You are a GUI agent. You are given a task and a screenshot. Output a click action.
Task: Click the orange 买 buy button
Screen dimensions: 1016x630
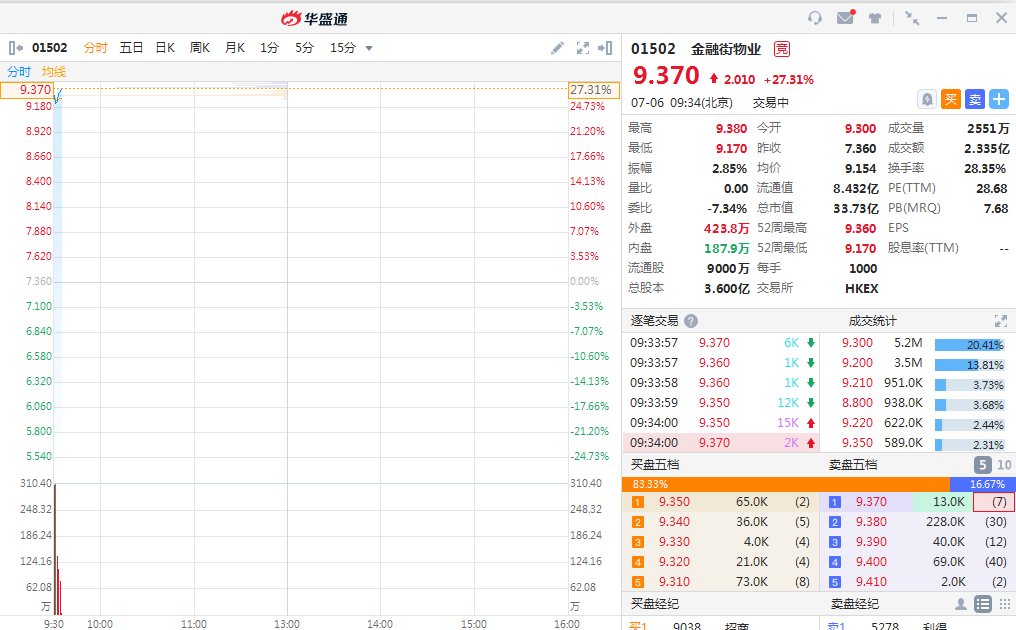(951, 99)
